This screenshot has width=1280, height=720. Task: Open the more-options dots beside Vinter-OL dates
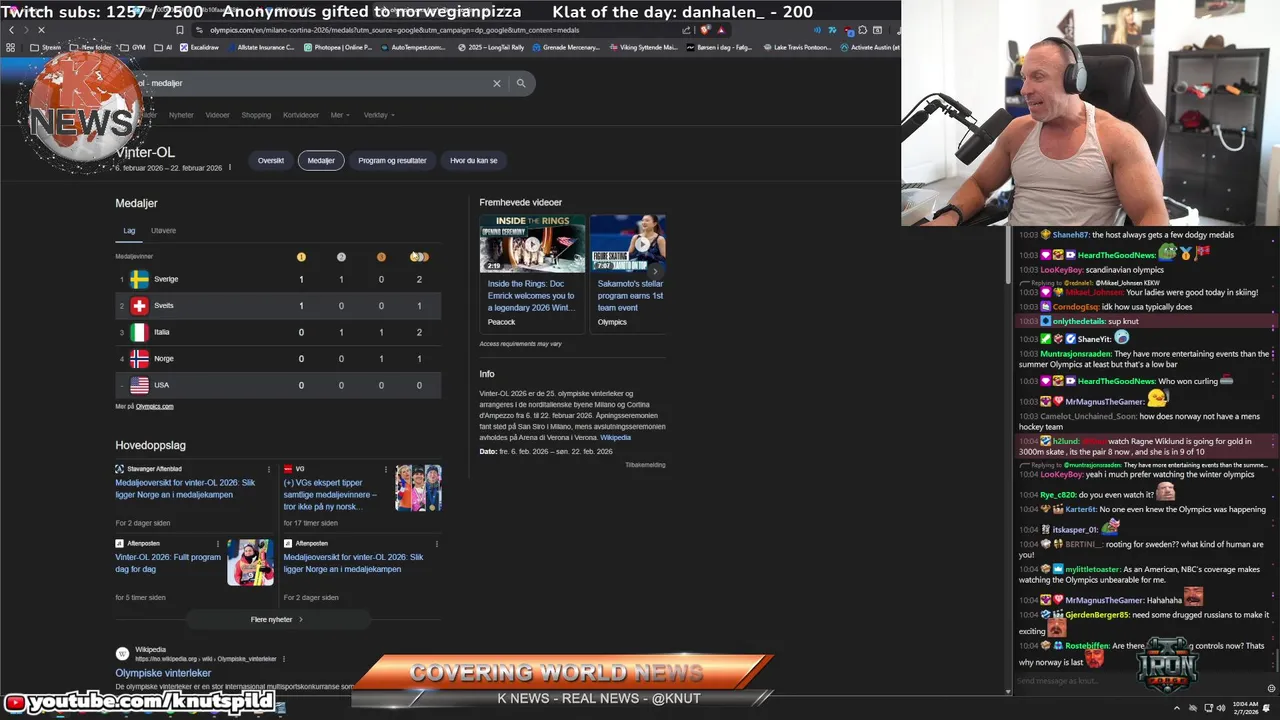pos(230,167)
